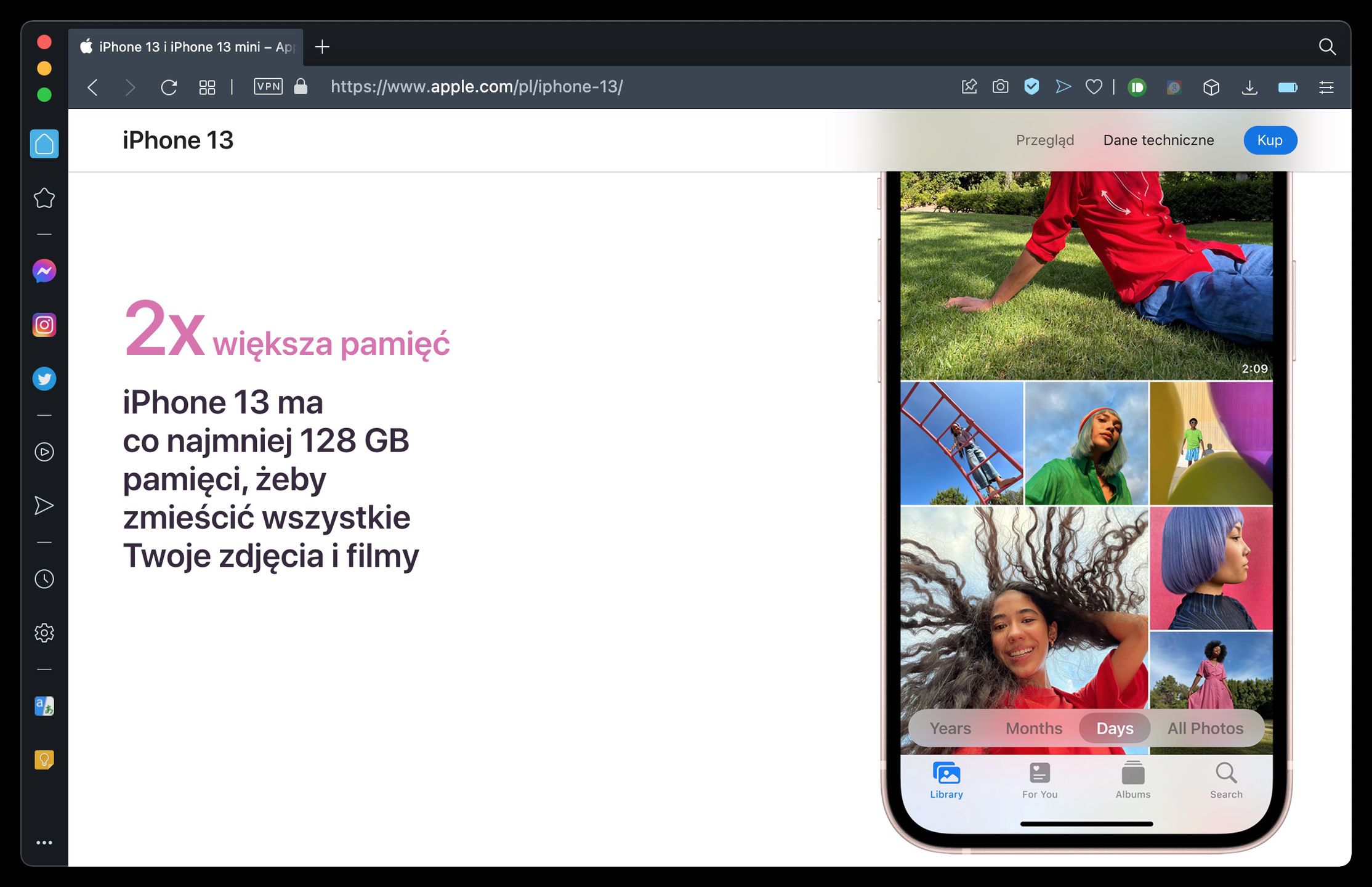Click the purple-haired profile photo thumbnail
Viewport: 1372px width, 887px height.
pos(1211,568)
